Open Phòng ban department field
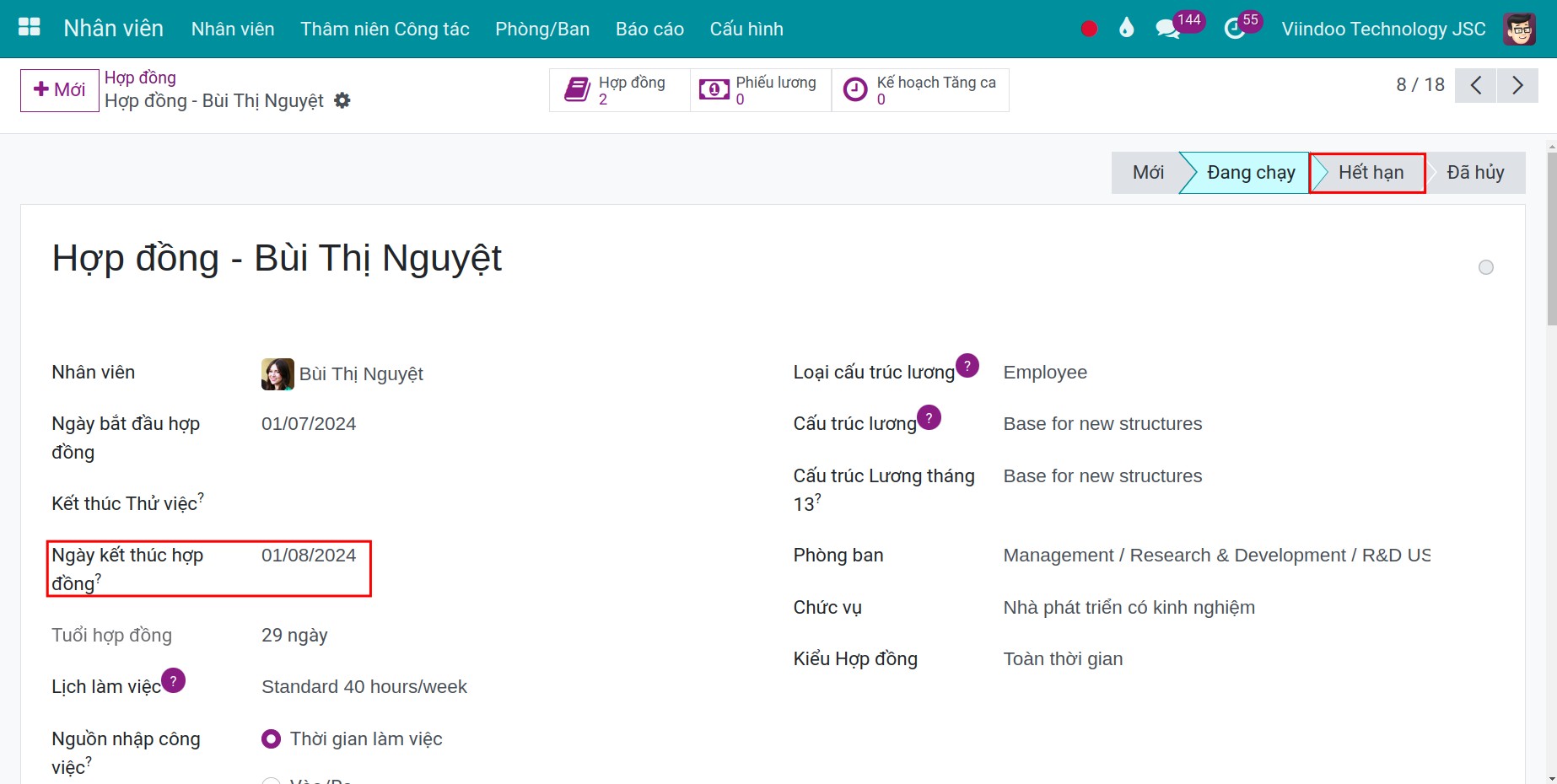 (x=1216, y=556)
